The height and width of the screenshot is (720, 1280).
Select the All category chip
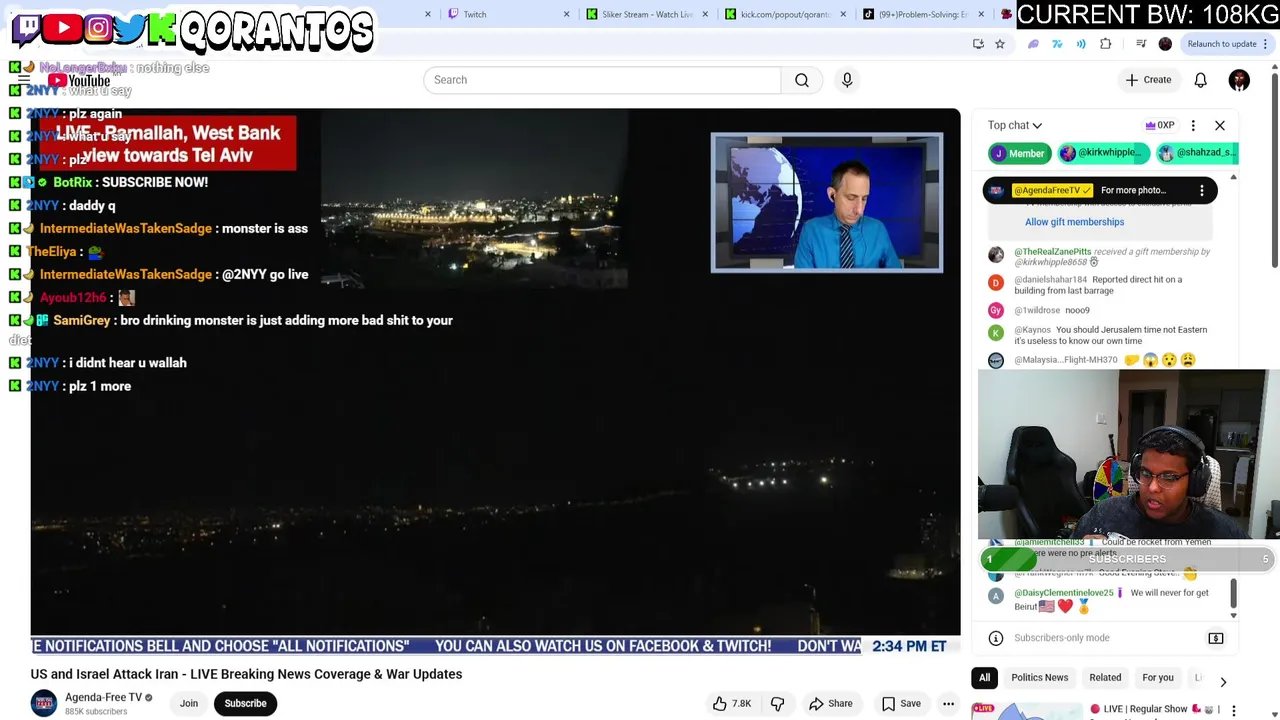[x=984, y=678]
